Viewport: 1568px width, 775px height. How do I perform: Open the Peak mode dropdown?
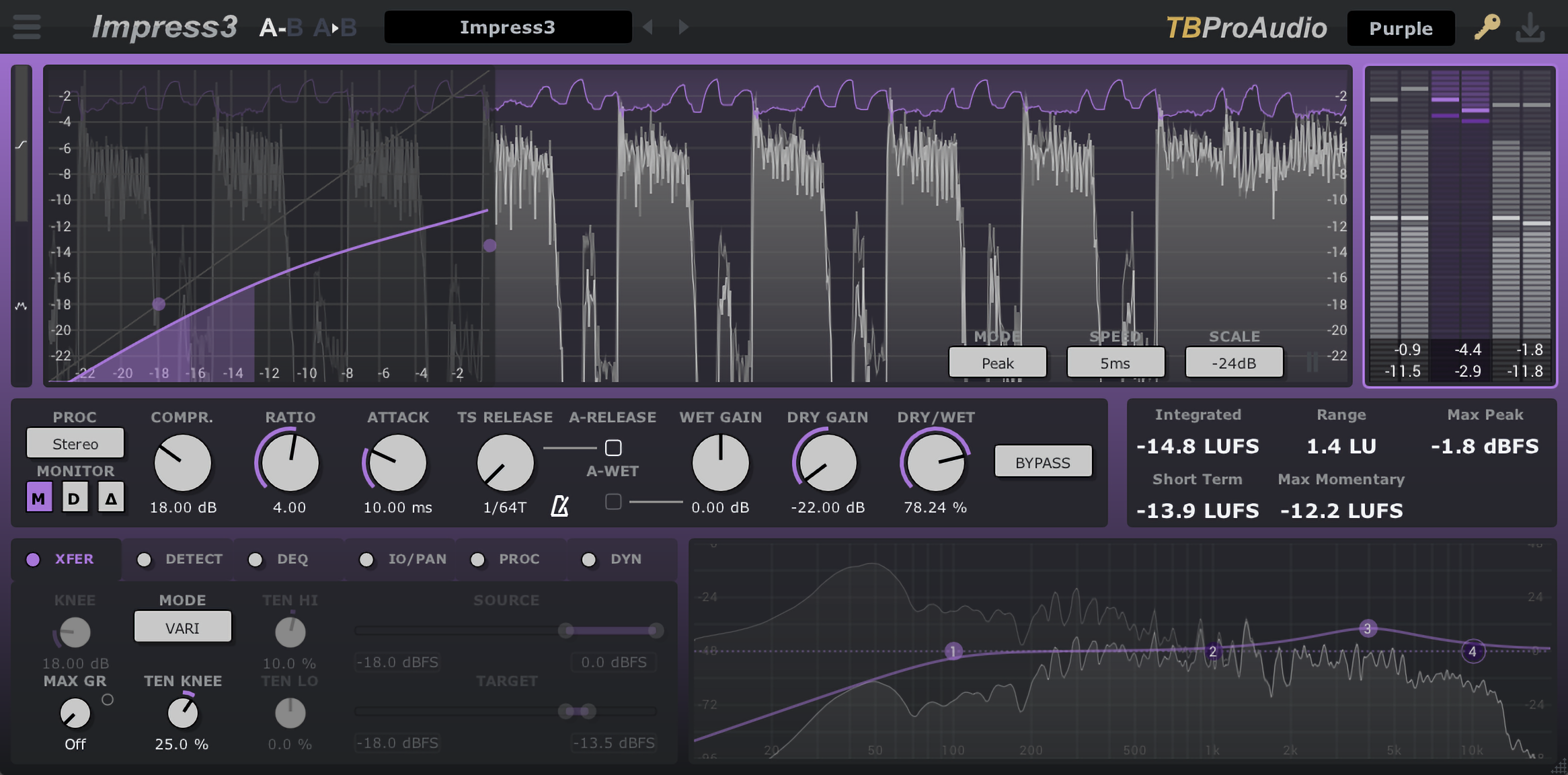tap(997, 363)
